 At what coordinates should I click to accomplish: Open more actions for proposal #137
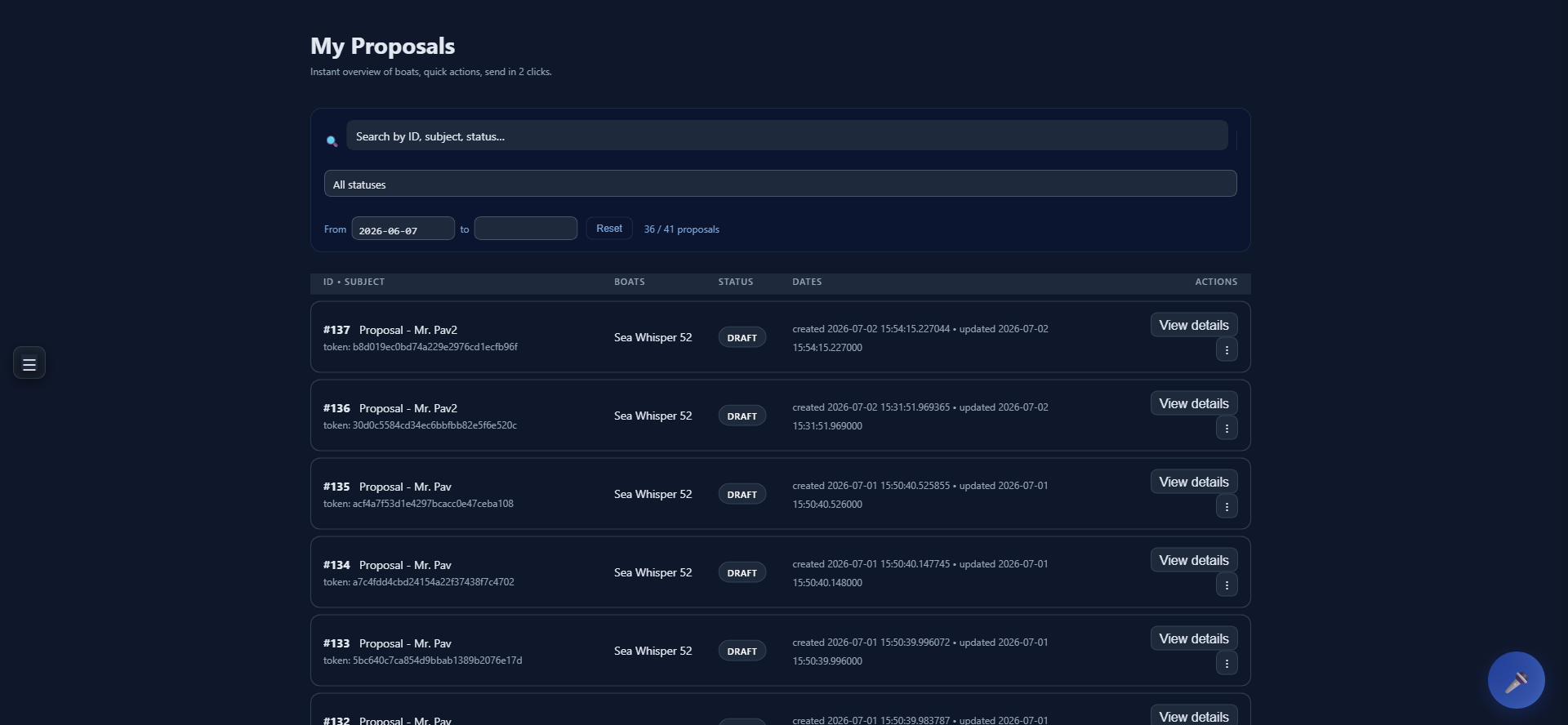click(x=1226, y=350)
